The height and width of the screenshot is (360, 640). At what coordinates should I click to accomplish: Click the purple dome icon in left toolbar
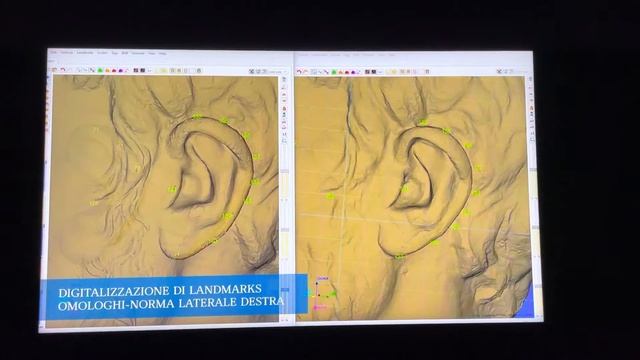click(120, 70)
